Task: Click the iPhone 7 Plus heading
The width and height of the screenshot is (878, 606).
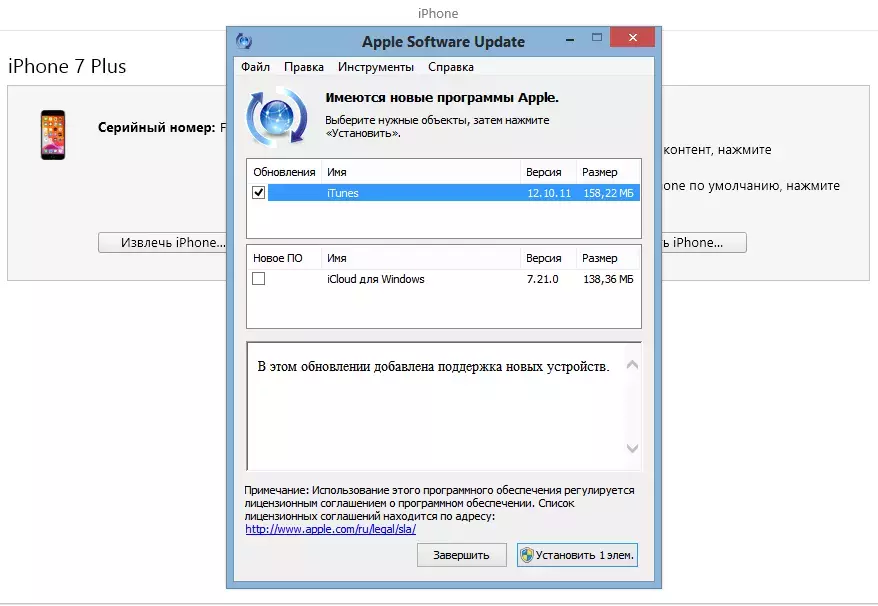Action: tap(67, 66)
